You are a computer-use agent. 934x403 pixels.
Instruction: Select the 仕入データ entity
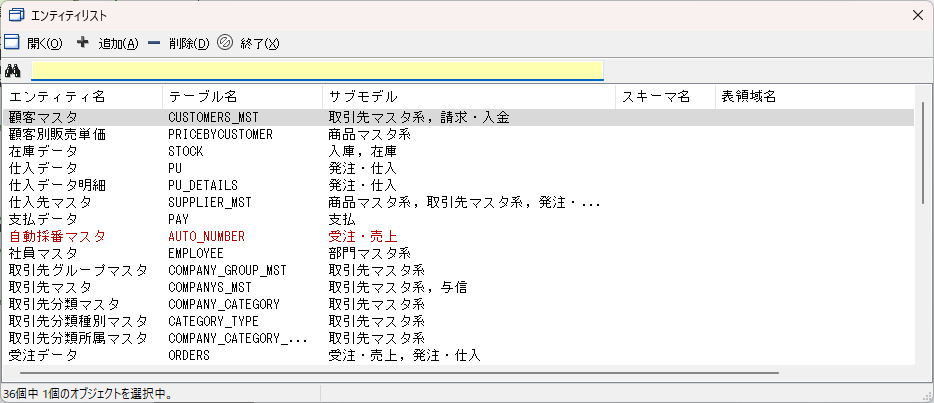point(43,168)
